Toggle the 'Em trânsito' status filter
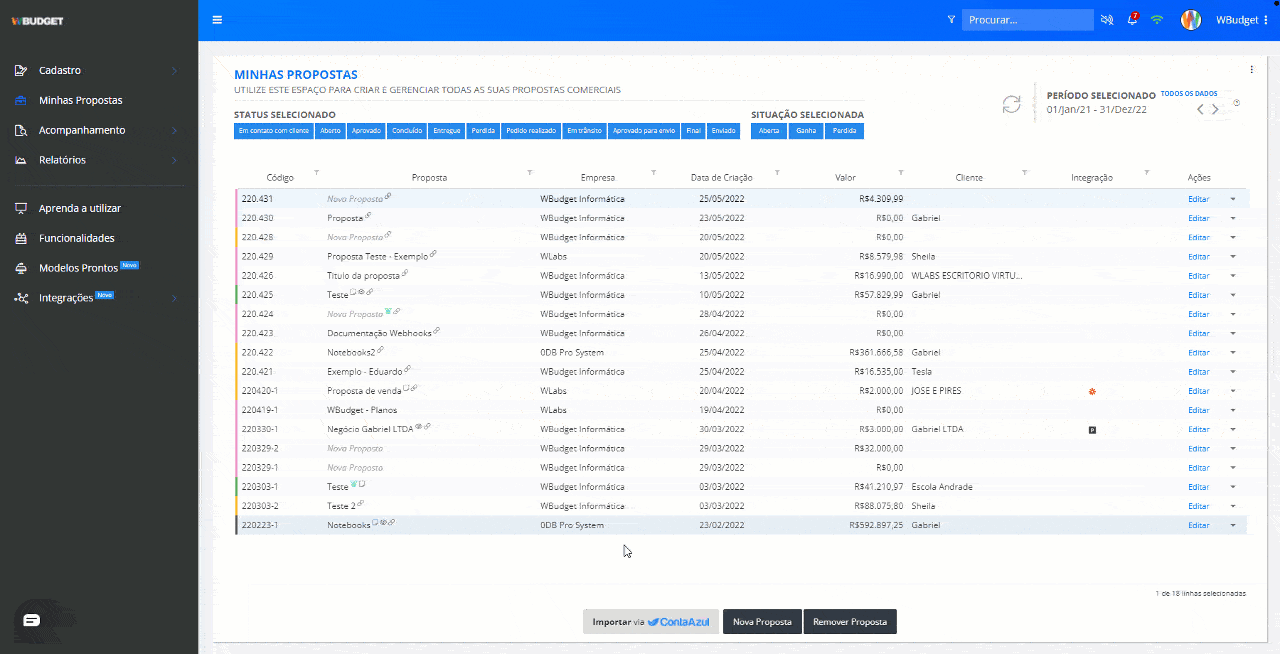Screen dimensions: 1280x654 coord(584,131)
